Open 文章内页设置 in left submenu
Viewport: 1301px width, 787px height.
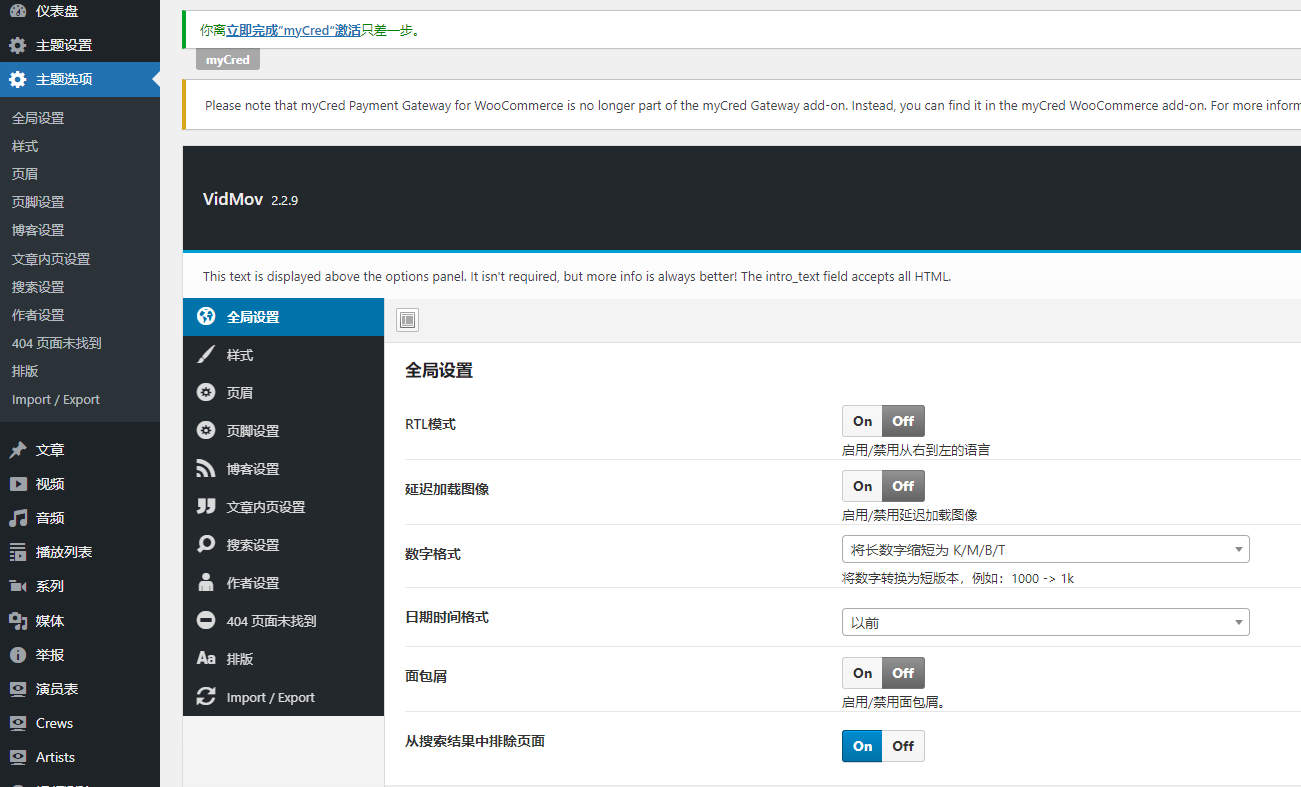(51, 259)
